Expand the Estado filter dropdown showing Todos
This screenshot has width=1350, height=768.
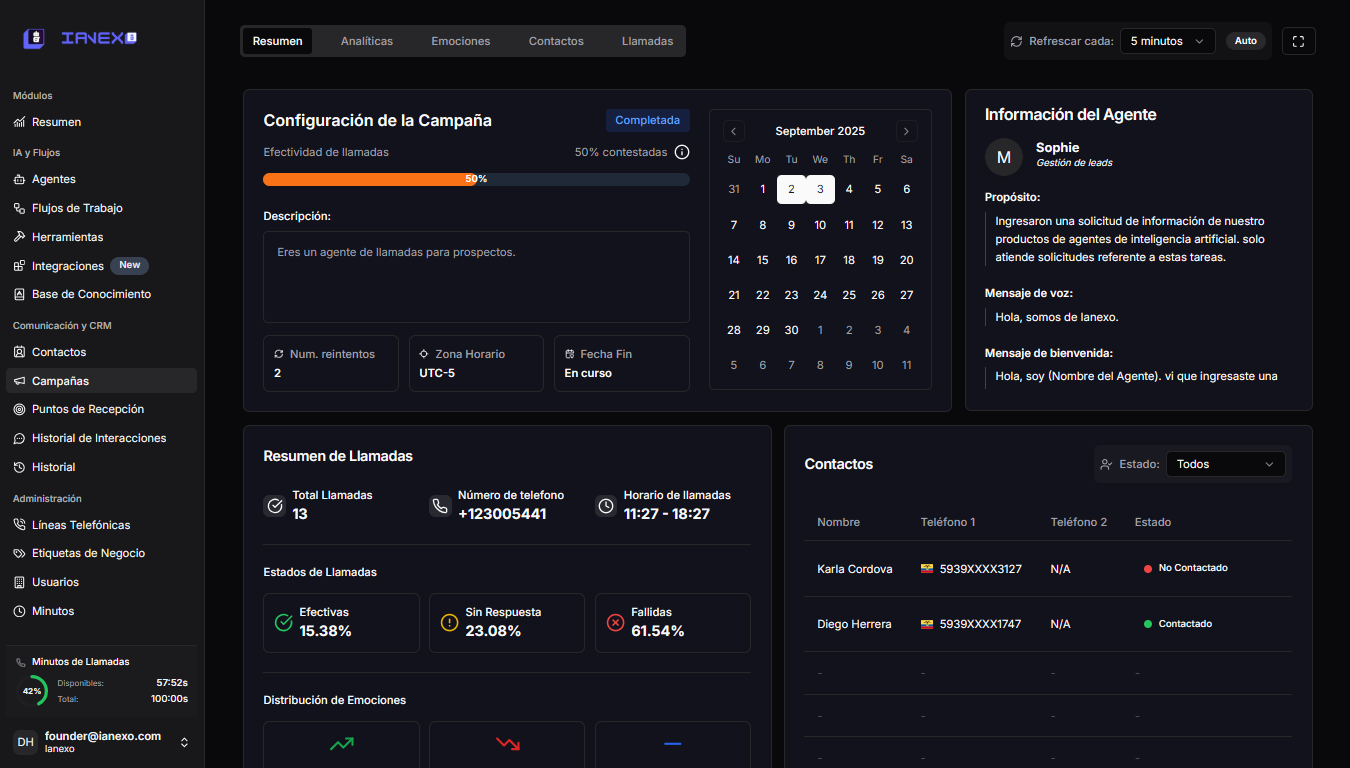point(1228,464)
